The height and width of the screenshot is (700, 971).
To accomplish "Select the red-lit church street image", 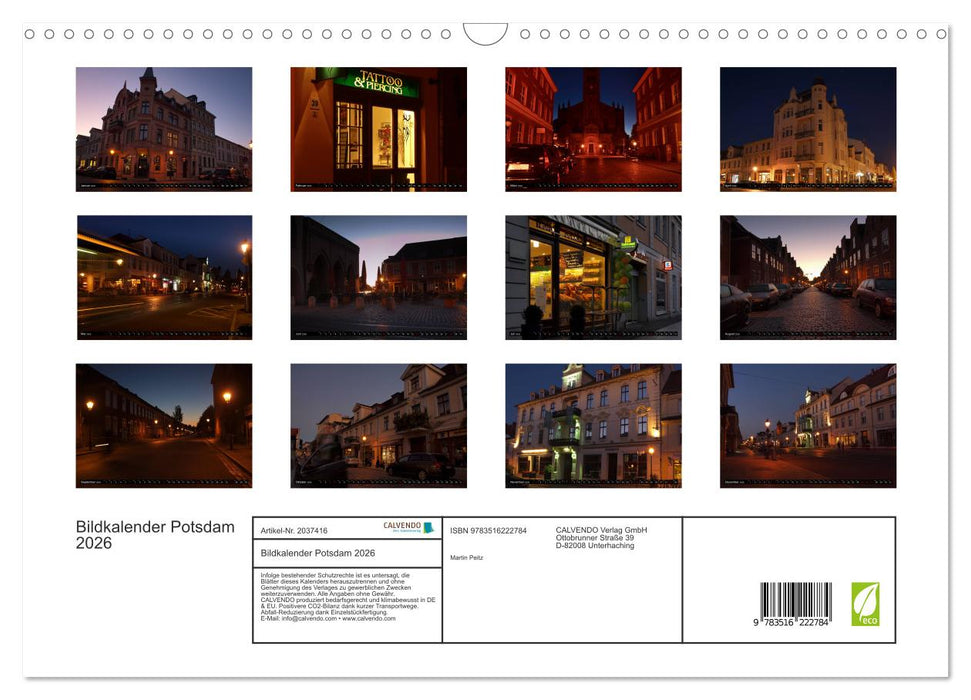I will (x=592, y=128).
